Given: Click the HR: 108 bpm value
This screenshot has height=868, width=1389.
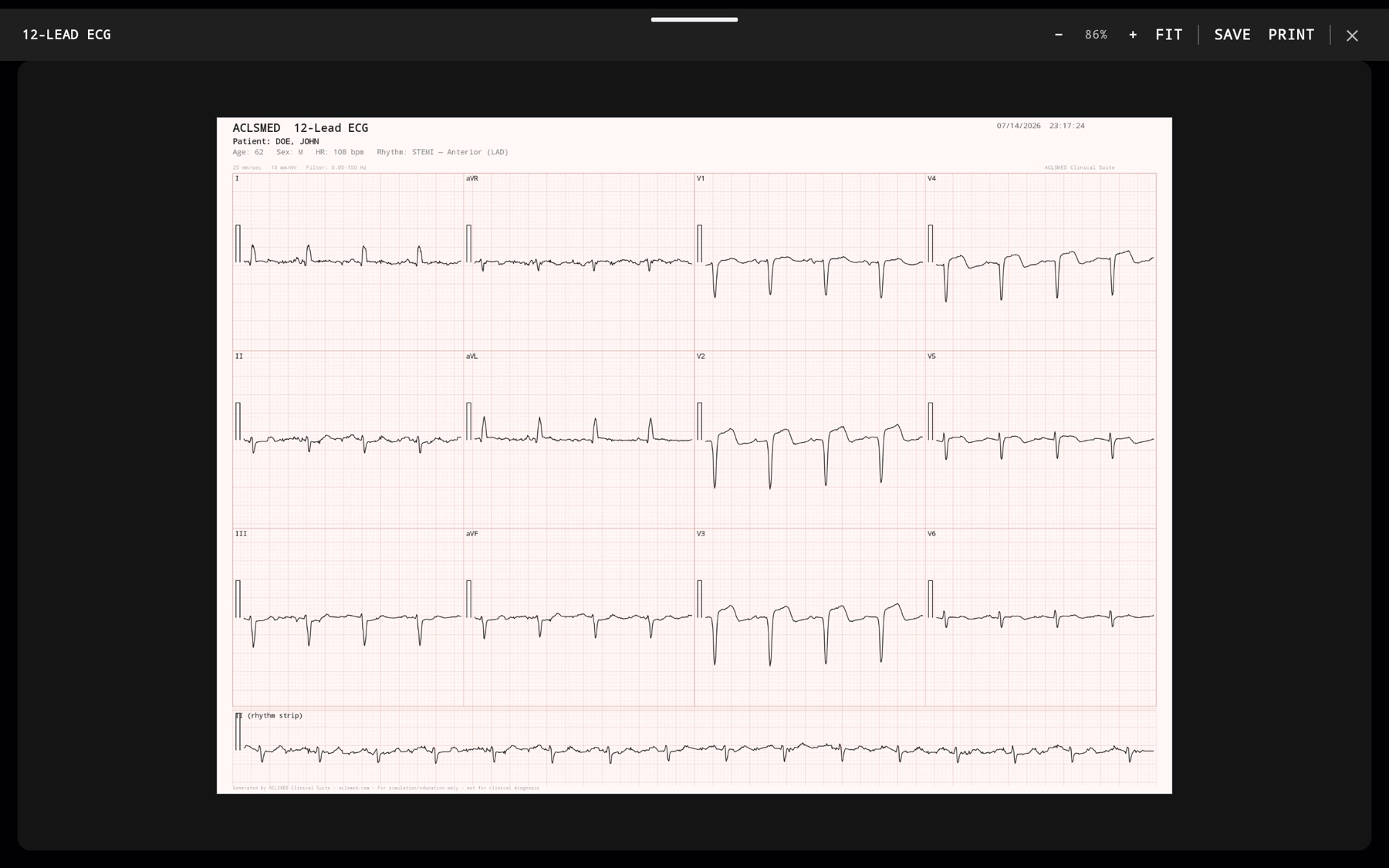Looking at the screenshot, I should tap(340, 152).
